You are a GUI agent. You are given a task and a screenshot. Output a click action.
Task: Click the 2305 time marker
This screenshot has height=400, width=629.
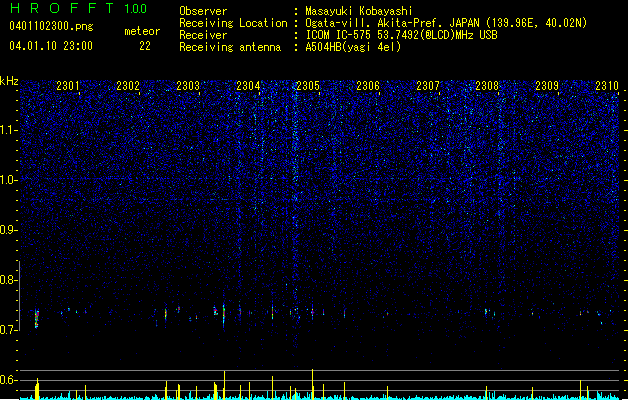pyautogui.click(x=308, y=86)
